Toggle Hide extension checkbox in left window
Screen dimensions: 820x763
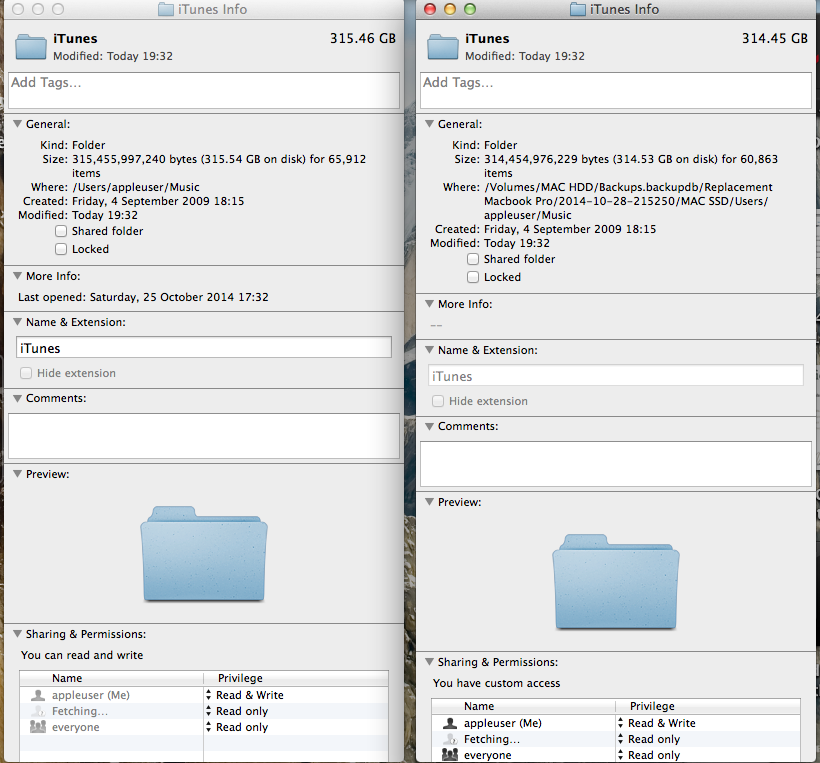pos(26,373)
